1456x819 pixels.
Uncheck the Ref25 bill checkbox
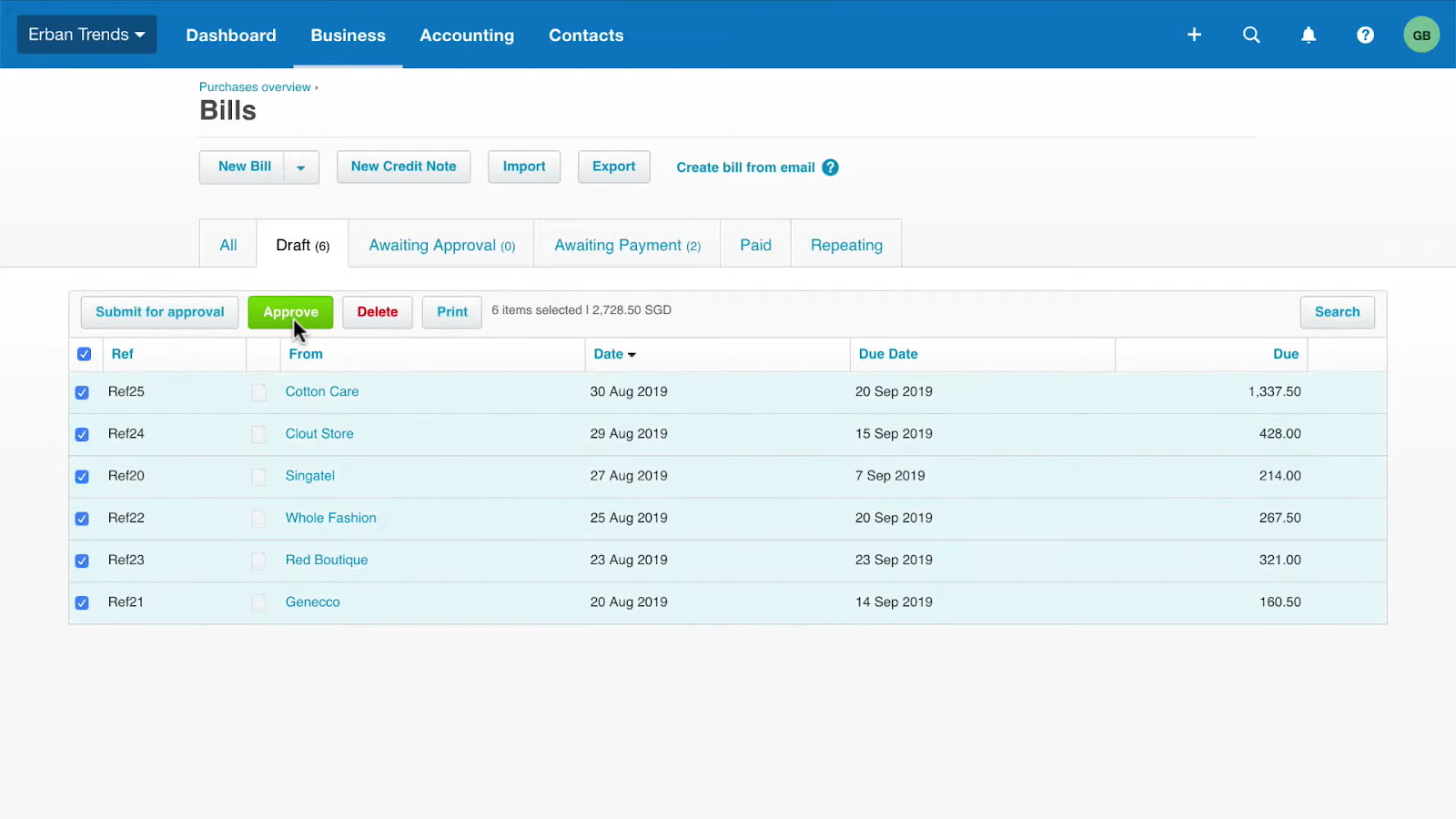coord(82,392)
